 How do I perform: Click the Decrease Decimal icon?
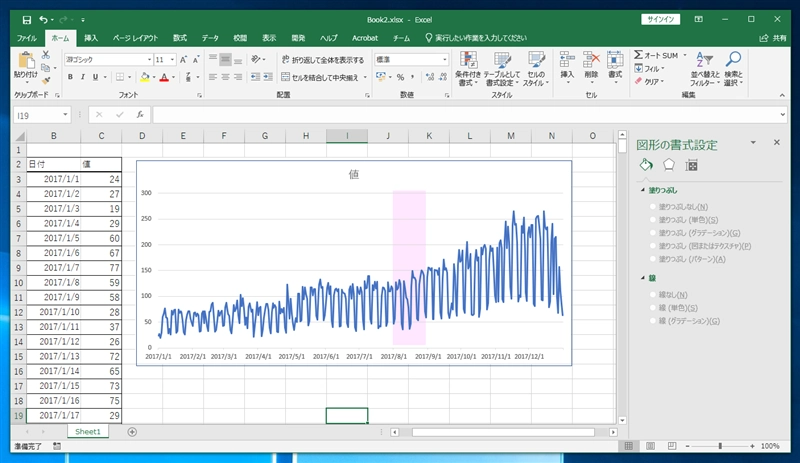click(443, 77)
